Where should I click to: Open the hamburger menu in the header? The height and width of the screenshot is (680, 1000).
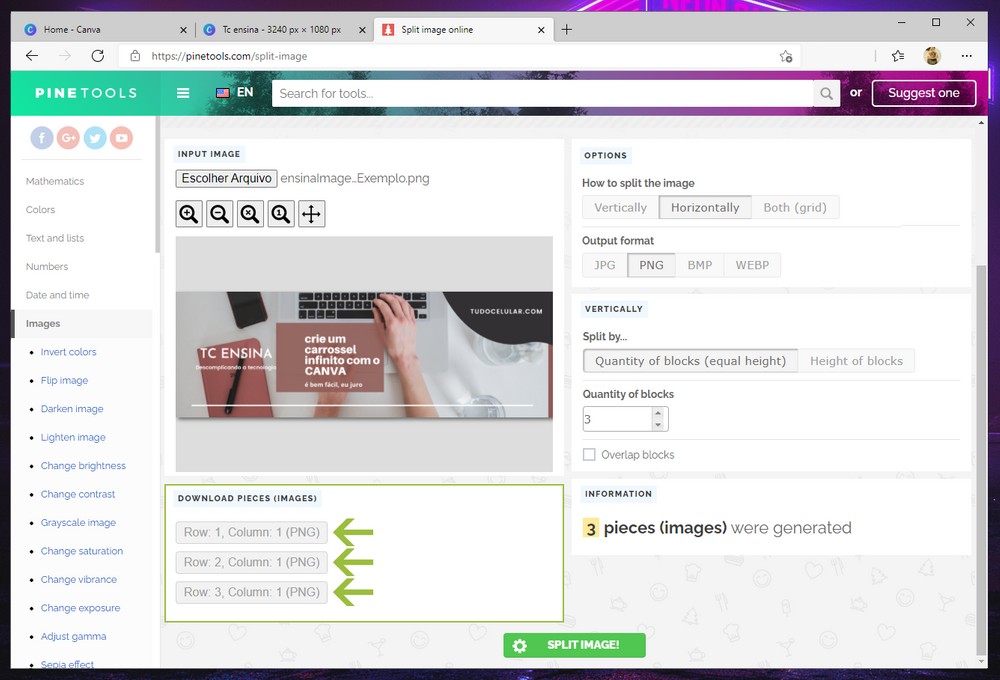183,93
